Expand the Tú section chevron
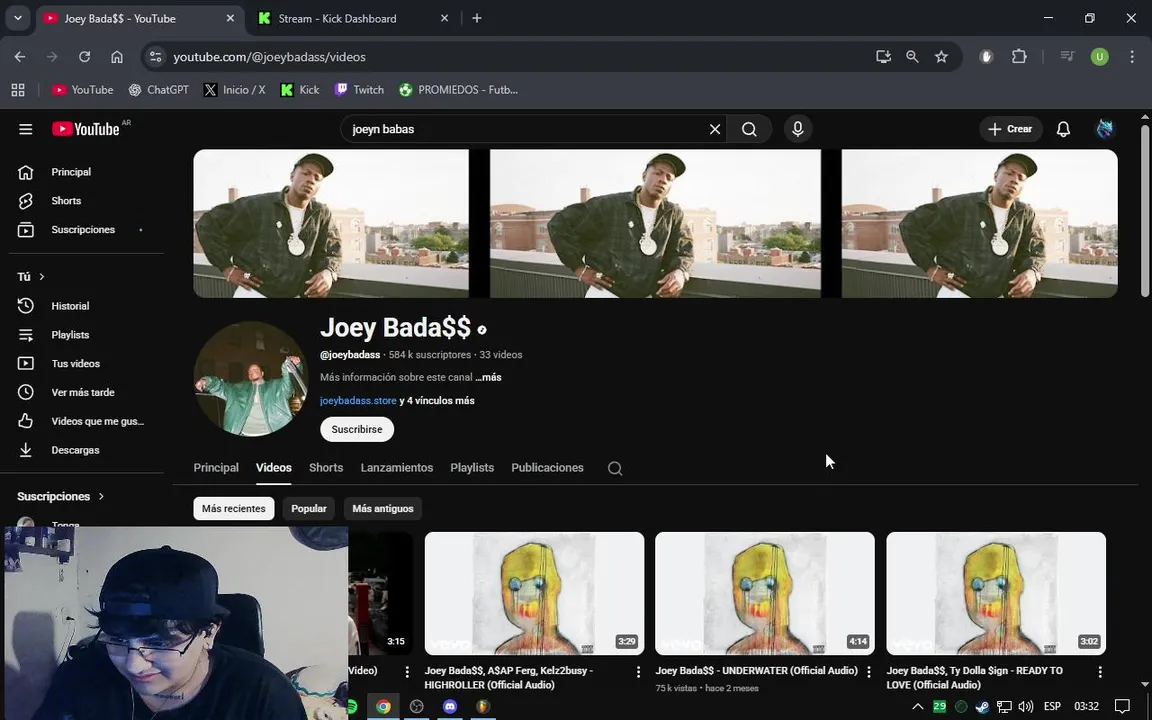Screen dimensions: 1152x720 point(42,277)
